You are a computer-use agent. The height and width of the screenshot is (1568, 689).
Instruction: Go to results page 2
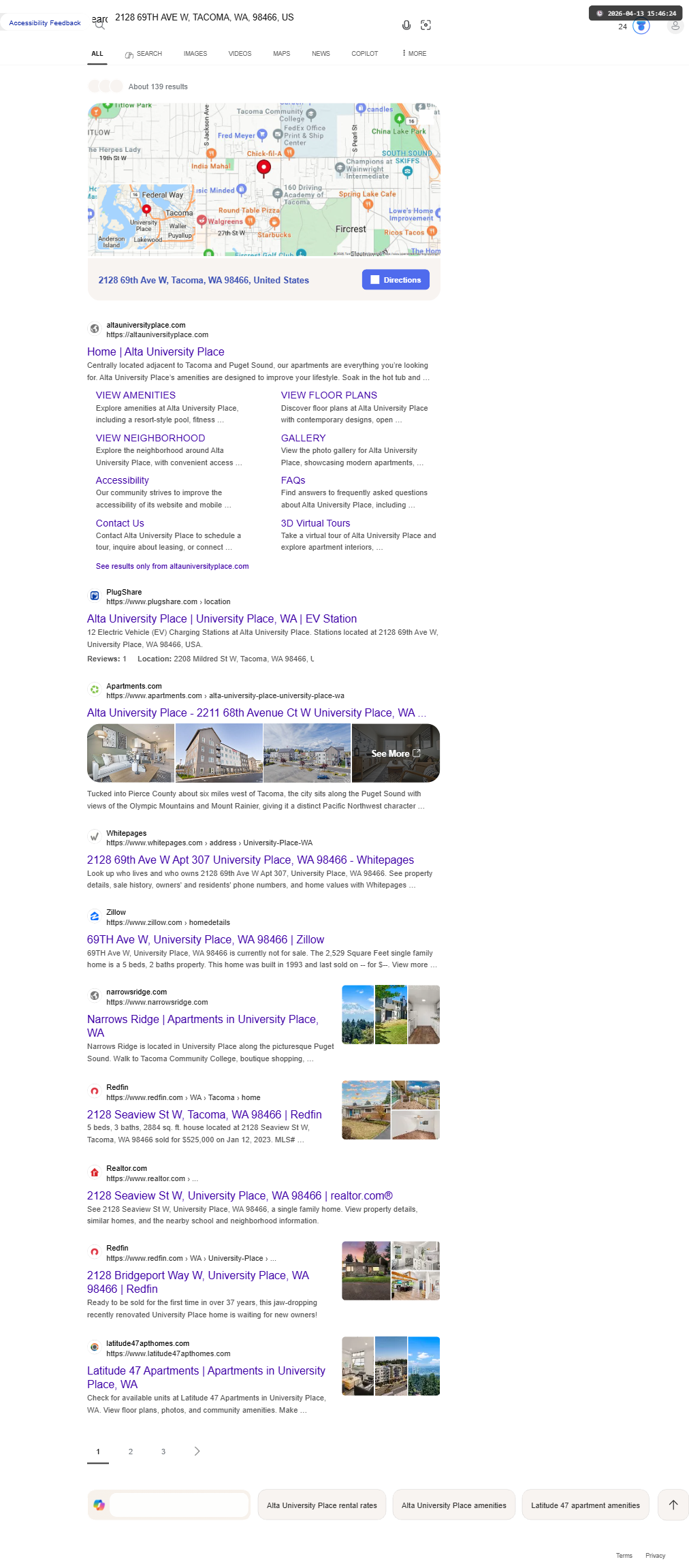(x=131, y=1452)
